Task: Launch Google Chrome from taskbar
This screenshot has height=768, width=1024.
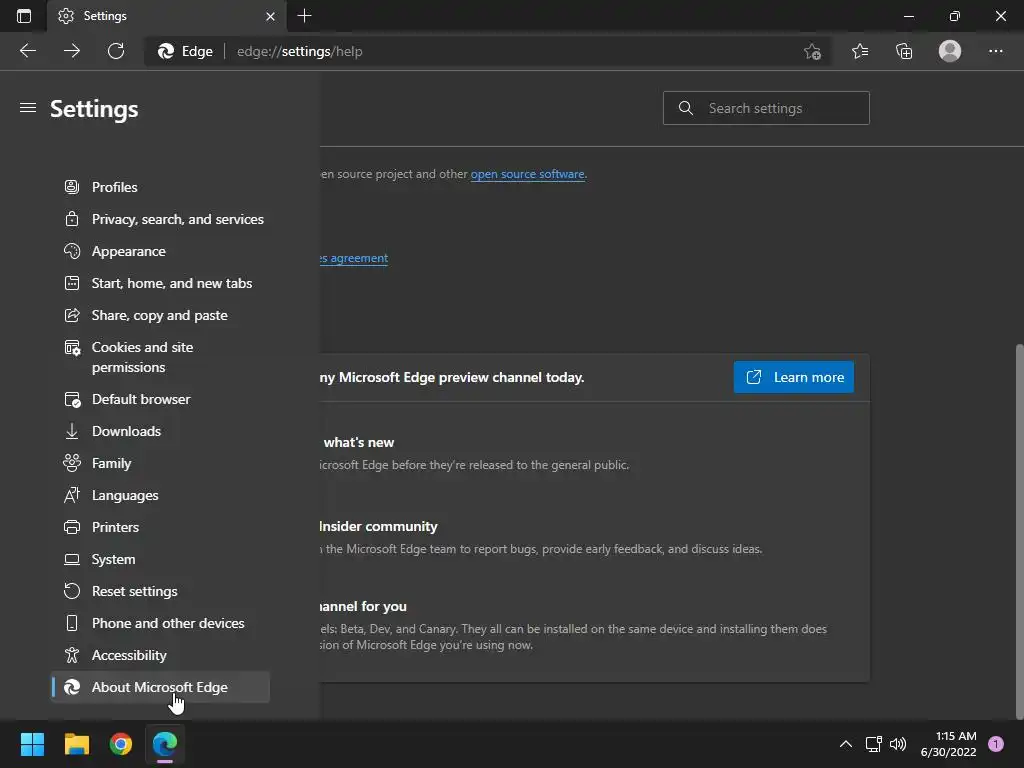Action: [x=121, y=744]
